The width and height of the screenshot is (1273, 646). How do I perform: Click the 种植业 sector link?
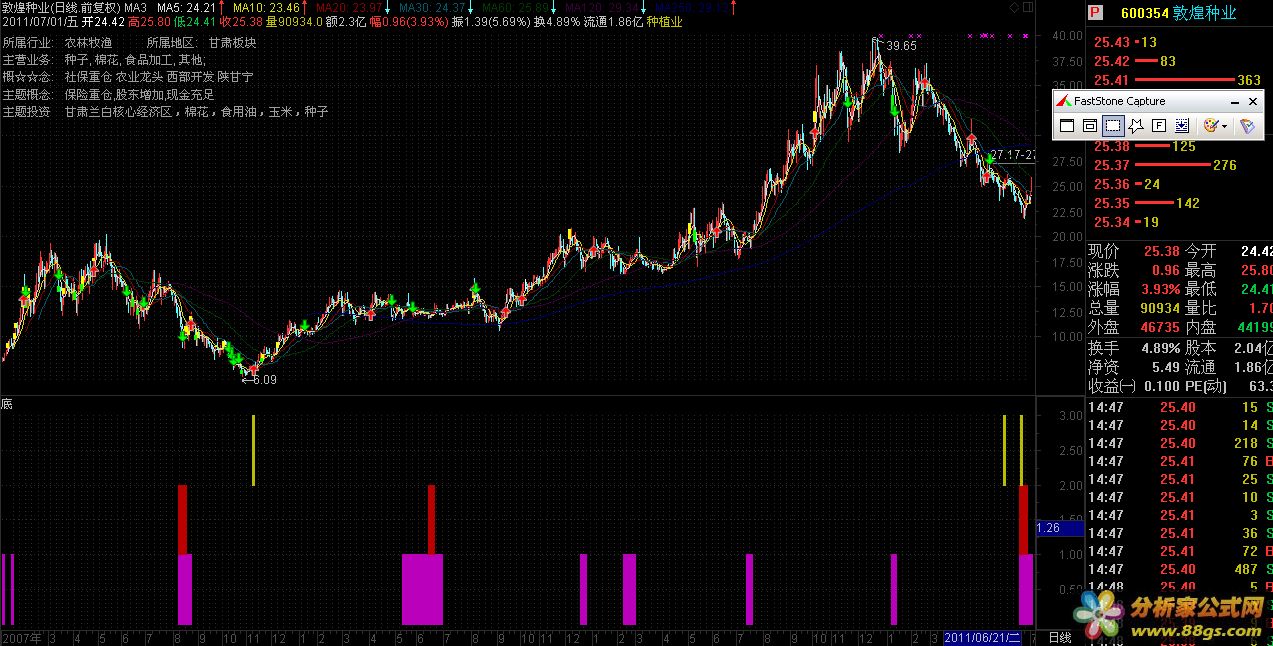(x=665, y=21)
